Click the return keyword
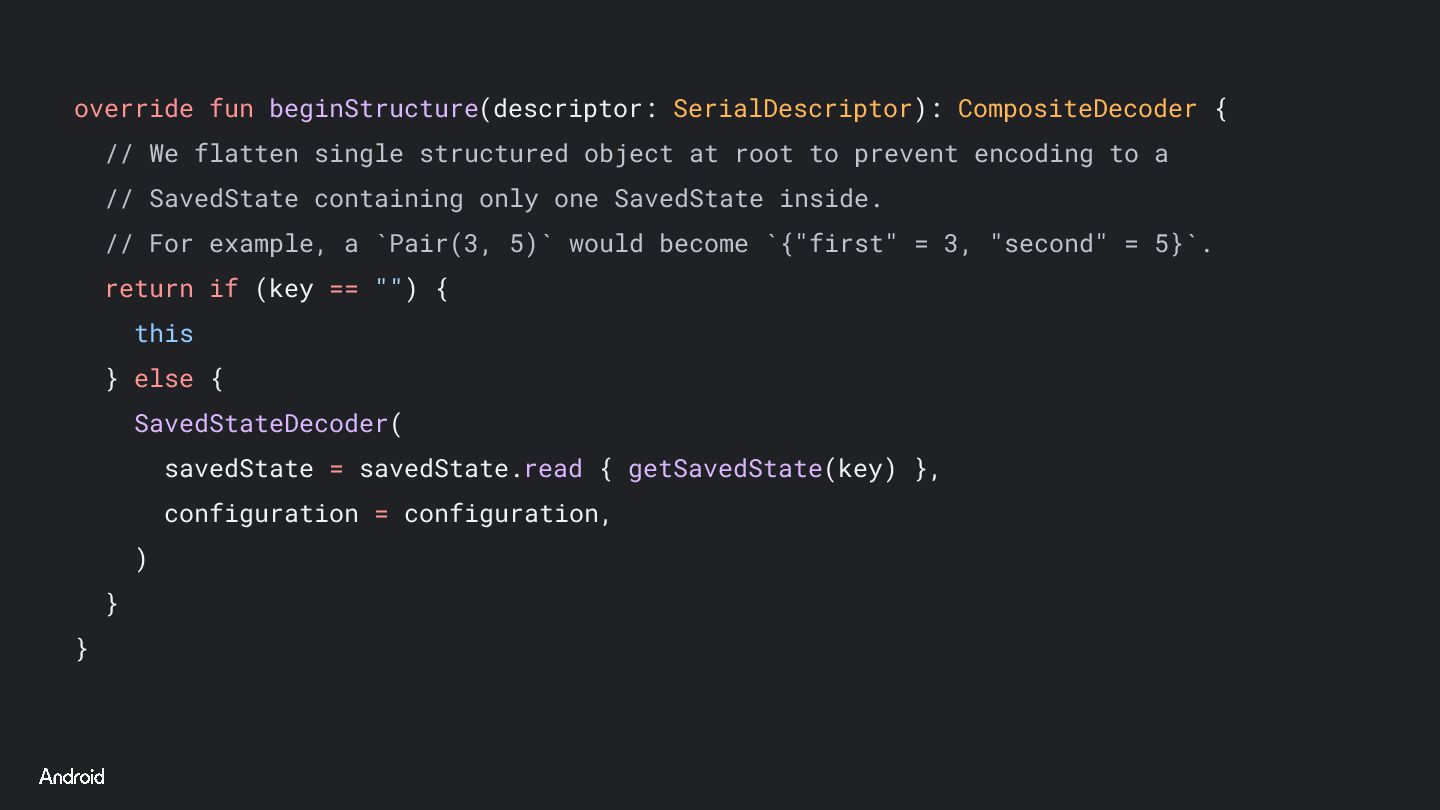 point(149,288)
